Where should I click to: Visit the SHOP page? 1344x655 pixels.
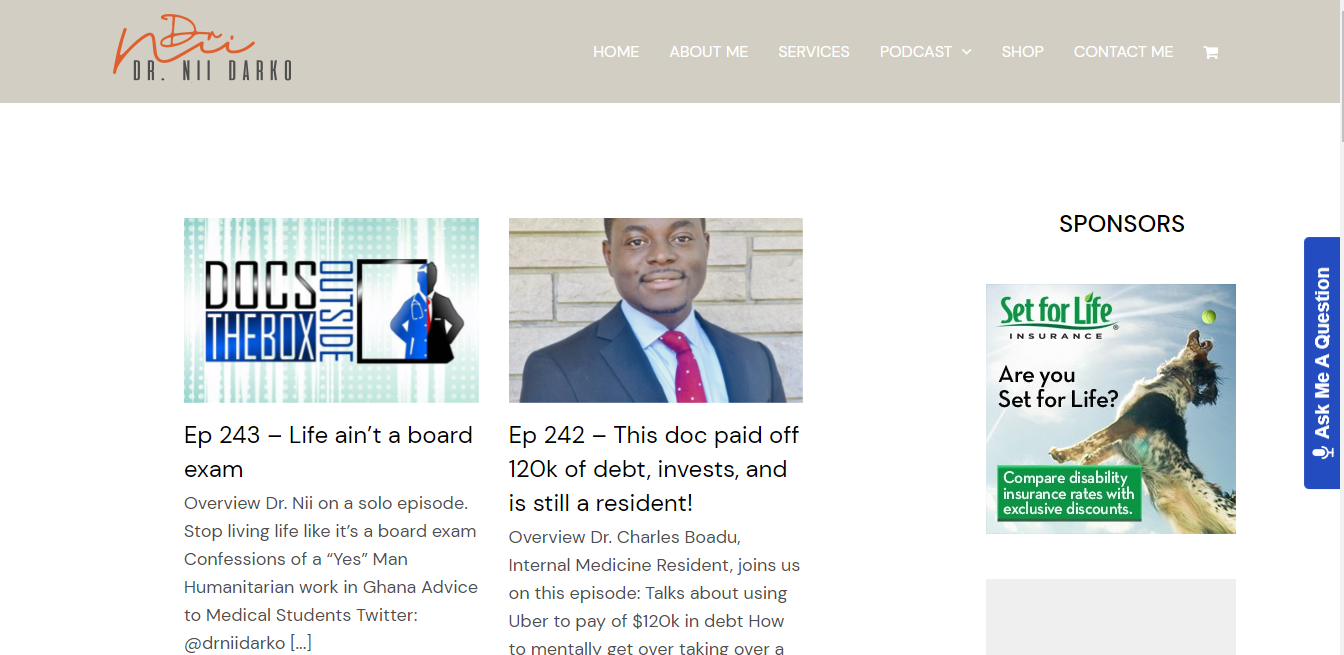tap(1022, 52)
